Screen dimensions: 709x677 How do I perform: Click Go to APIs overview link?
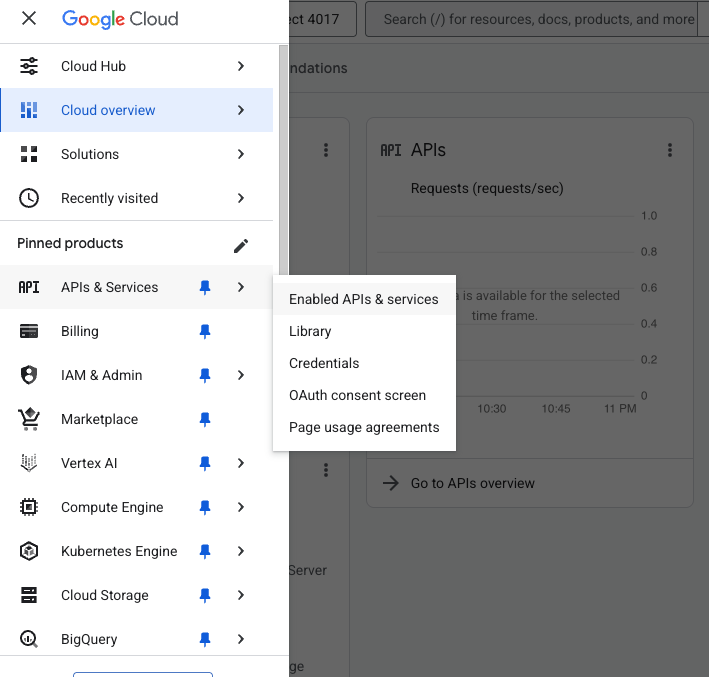point(473,483)
